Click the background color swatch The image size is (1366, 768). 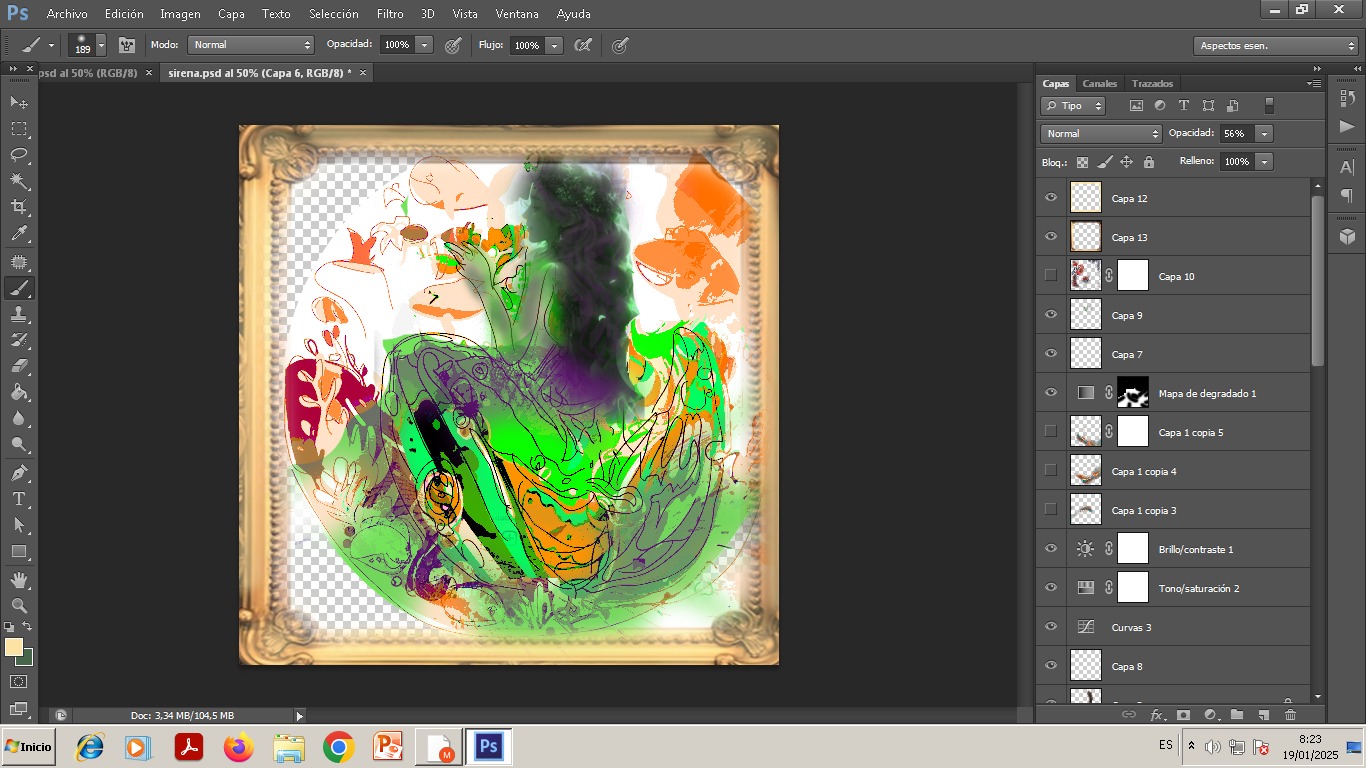(x=26, y=659)
